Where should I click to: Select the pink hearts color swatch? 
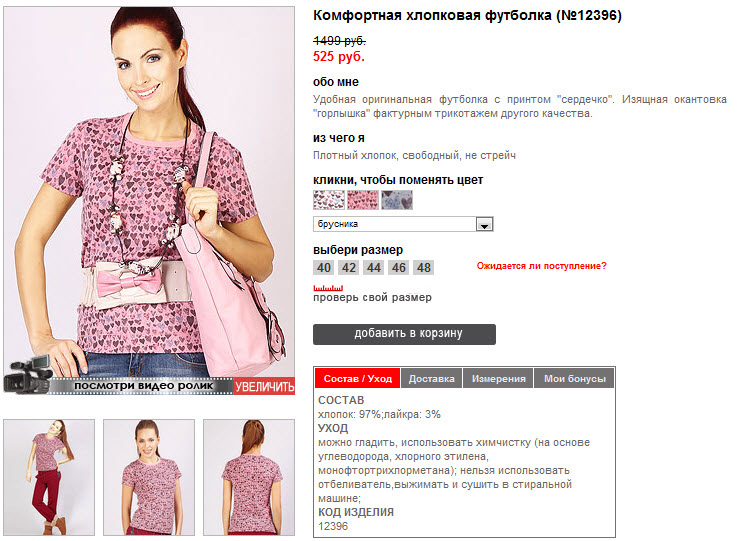pos(363,200)
